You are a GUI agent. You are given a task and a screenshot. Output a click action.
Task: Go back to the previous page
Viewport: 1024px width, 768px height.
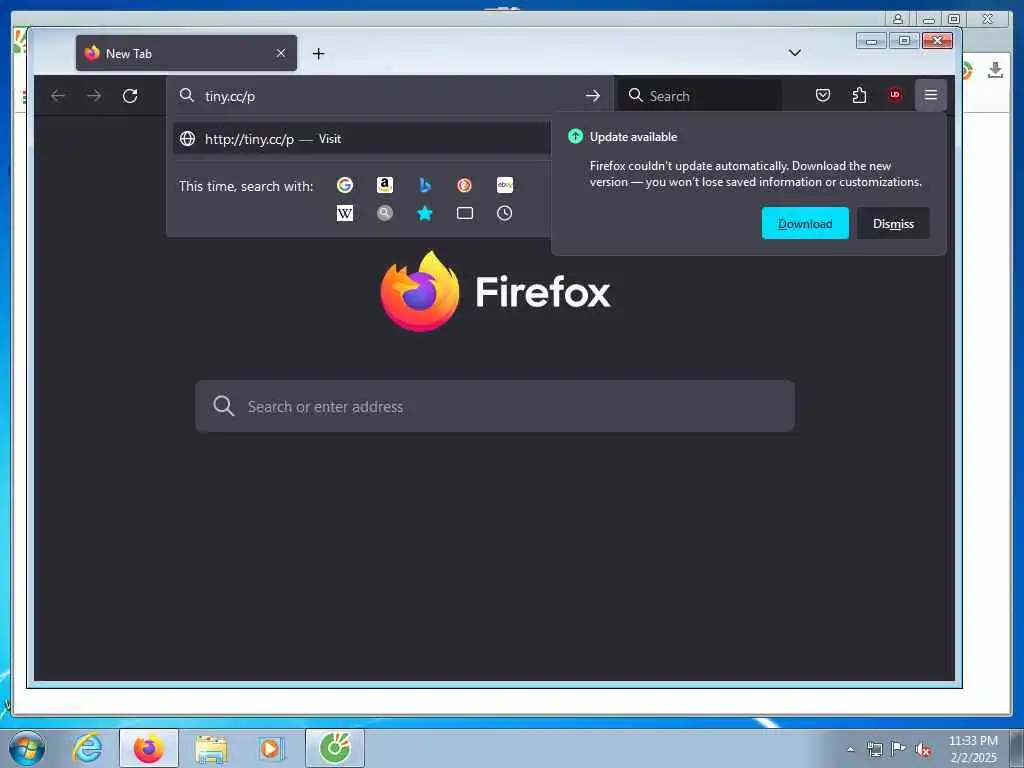click(58, 96)
